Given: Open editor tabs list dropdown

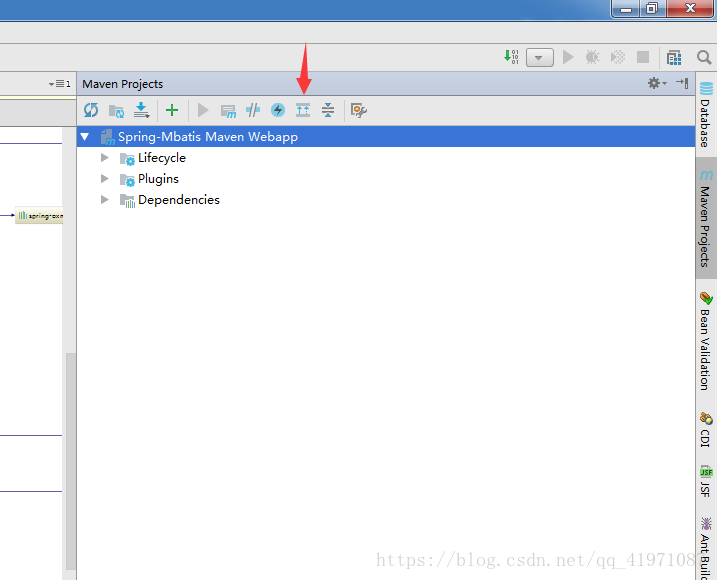Looking at the screenshot, I should click(59, 84).
